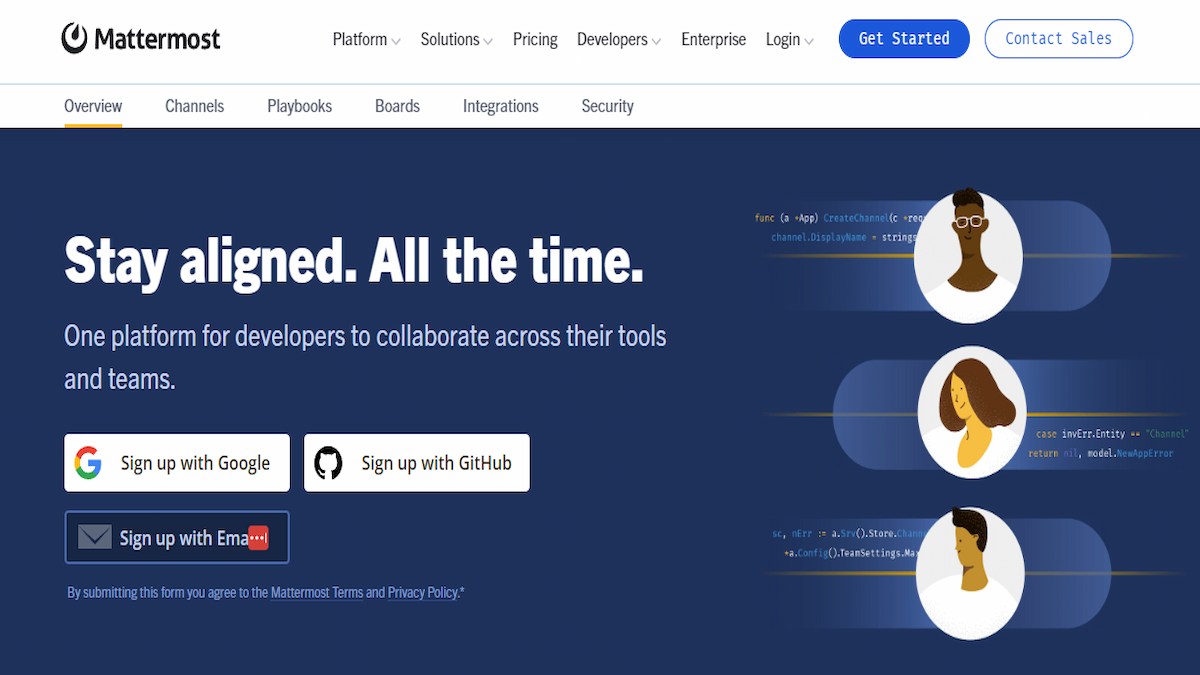The width and height of the screenshot is (1200, 675).
Task: Open the Solutions dropdown menu
Action: click(x=456, y=39)
